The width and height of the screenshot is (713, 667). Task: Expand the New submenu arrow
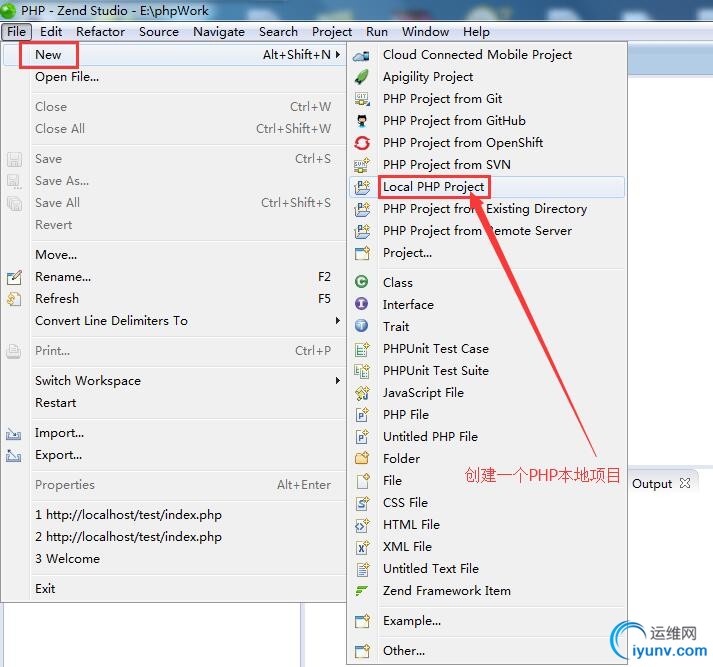(338, 55)
